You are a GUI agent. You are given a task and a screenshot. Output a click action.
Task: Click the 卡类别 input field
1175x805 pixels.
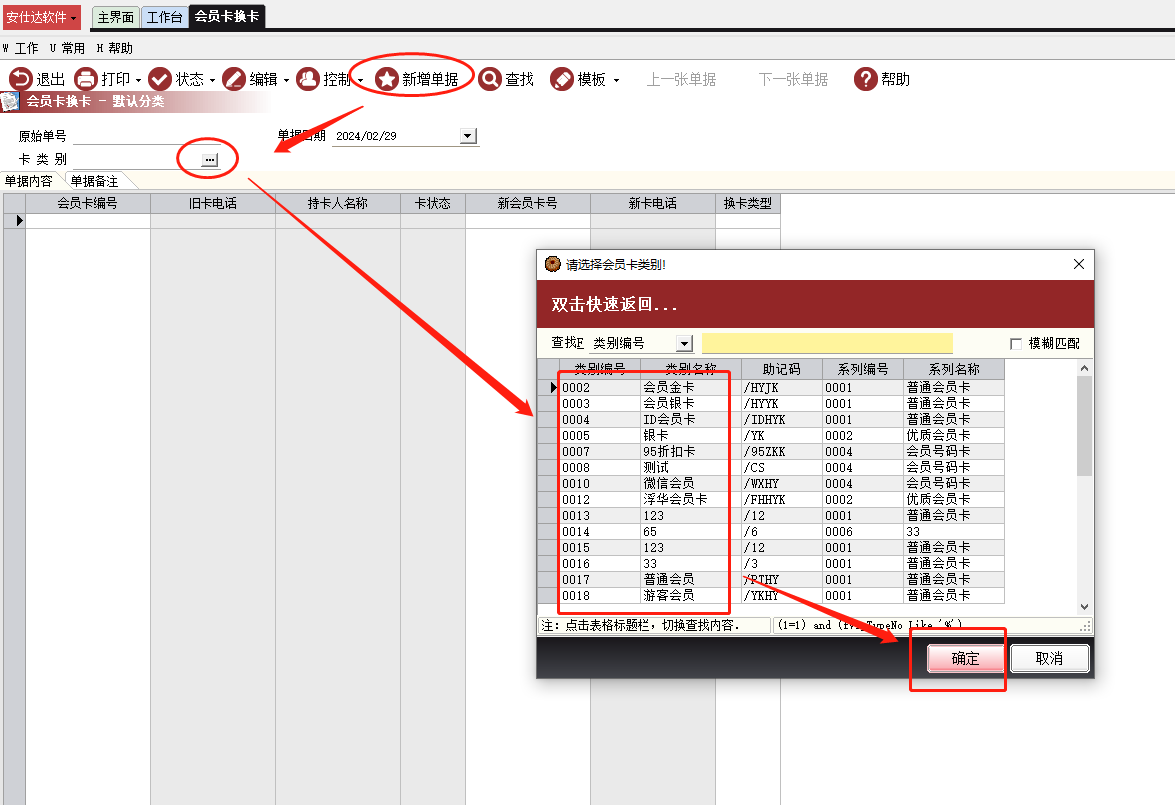pyautogui.click(x=136, y=159)
